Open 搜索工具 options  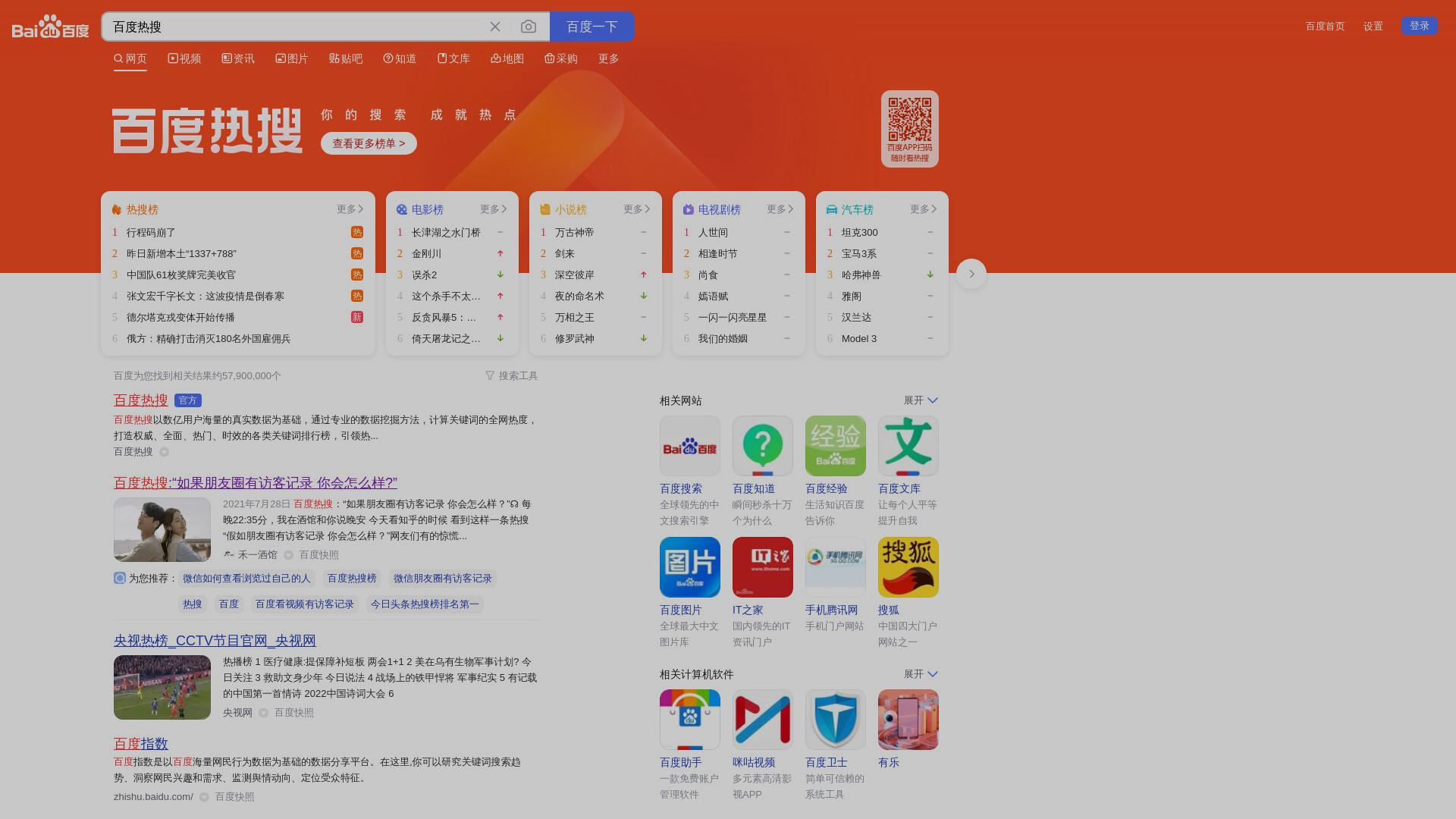tap(512, 375)
